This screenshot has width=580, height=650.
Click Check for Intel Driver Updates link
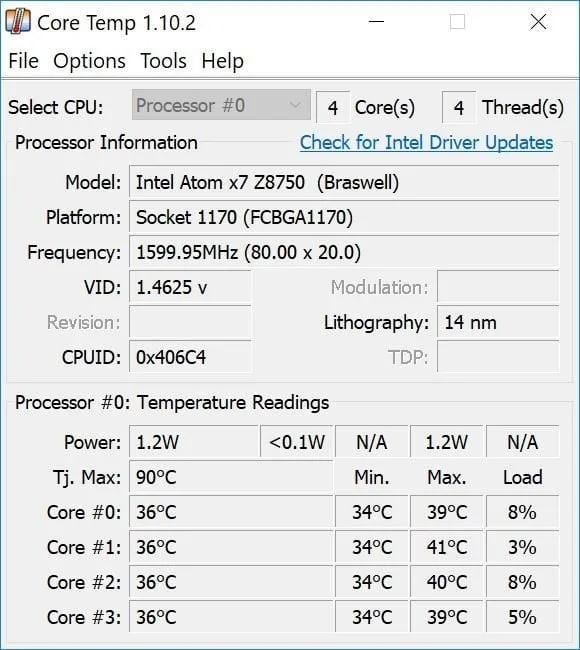click(x=427, y=143)
